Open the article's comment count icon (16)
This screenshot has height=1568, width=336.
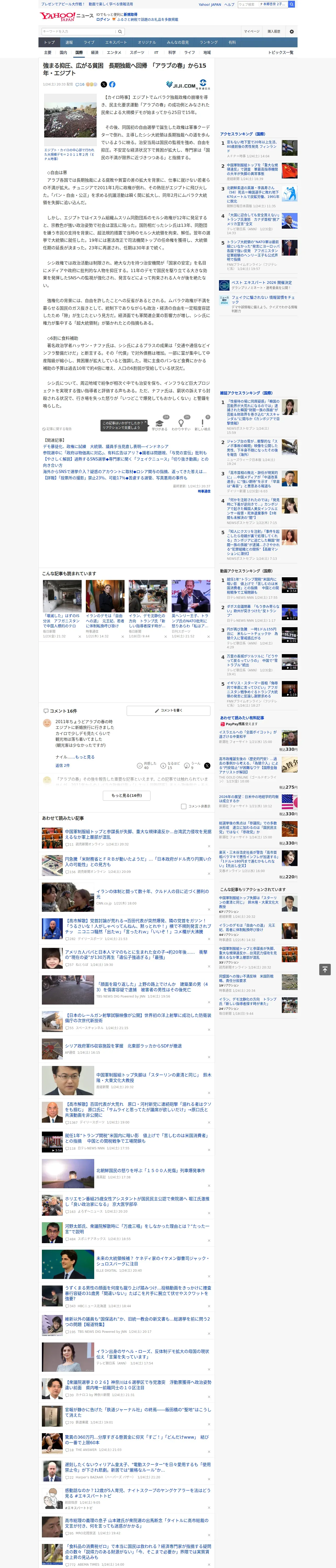coord(80,85)
